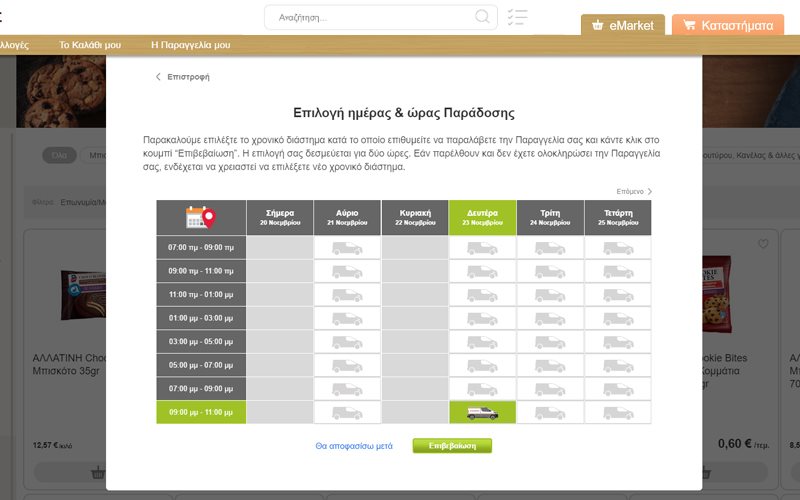Open Η Παραγγελία μου menu item
The image size is (800, 500).
click(x=190, y=45)
